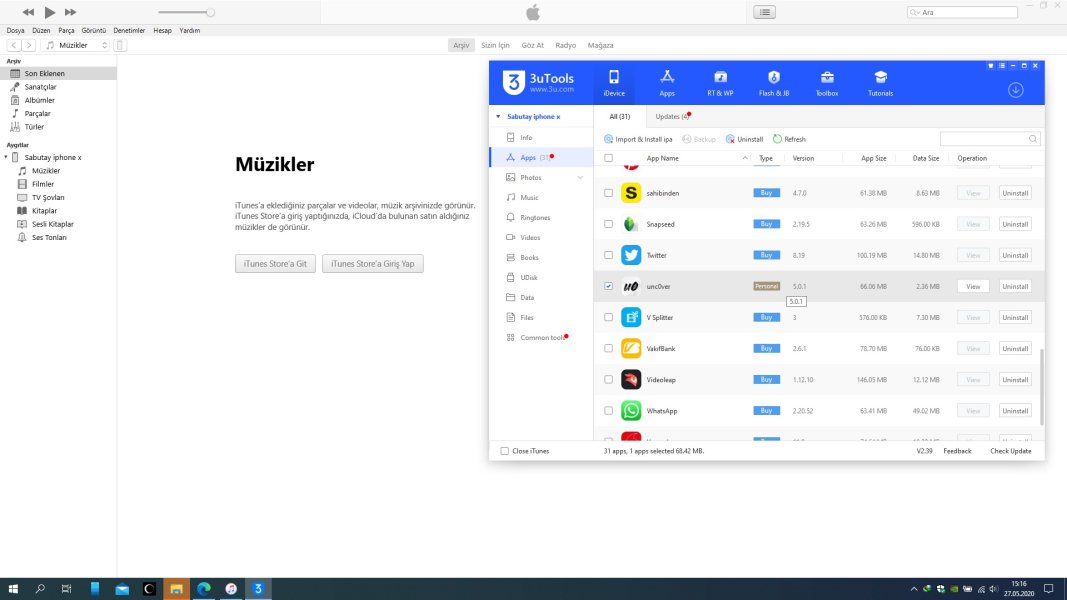Uninstall the WhatsApp app
This screenshot has width=1067, height=600.
click(x=1015, y=410)
